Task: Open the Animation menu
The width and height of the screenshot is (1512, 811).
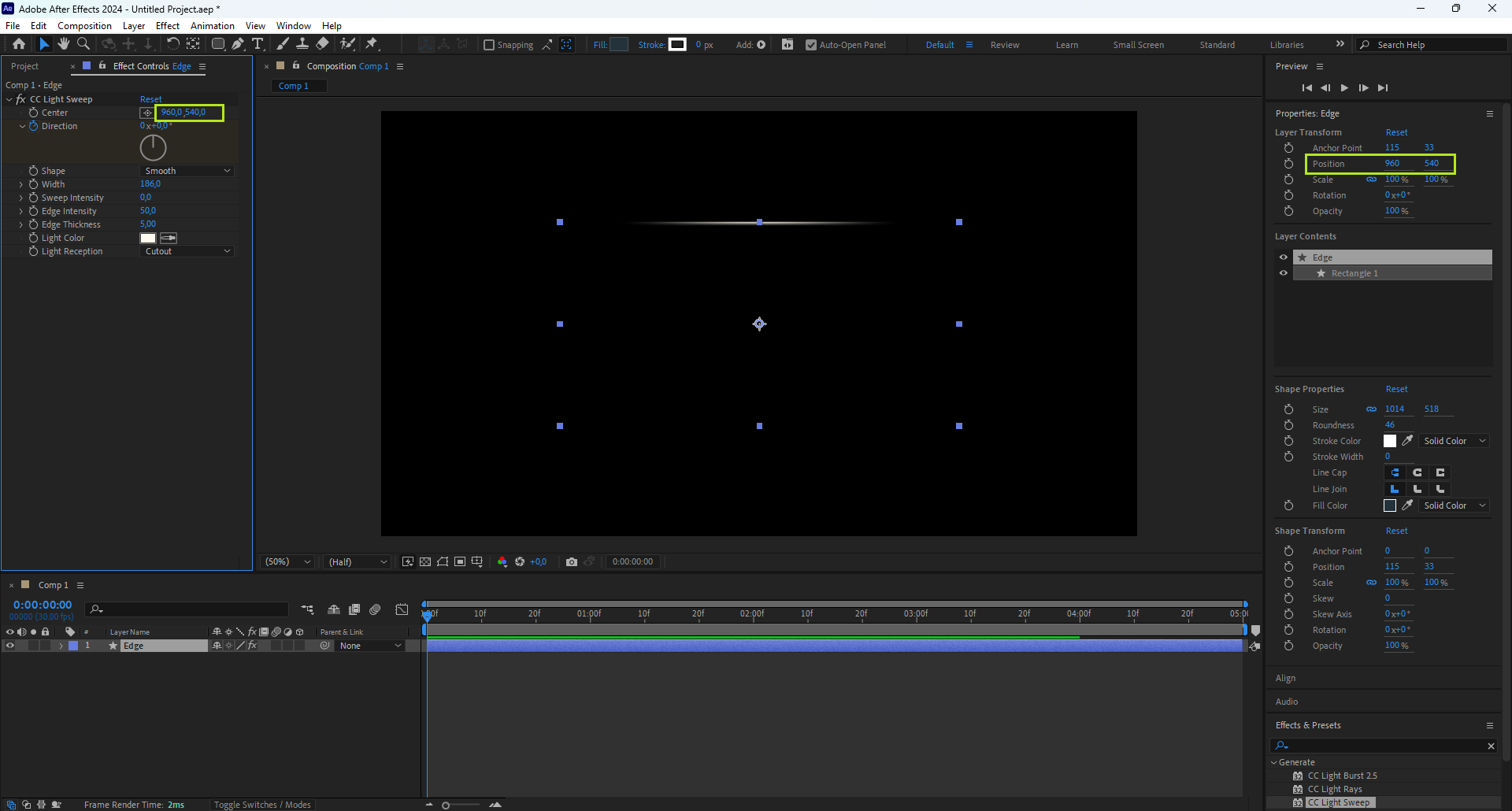Action: [212, 26]
